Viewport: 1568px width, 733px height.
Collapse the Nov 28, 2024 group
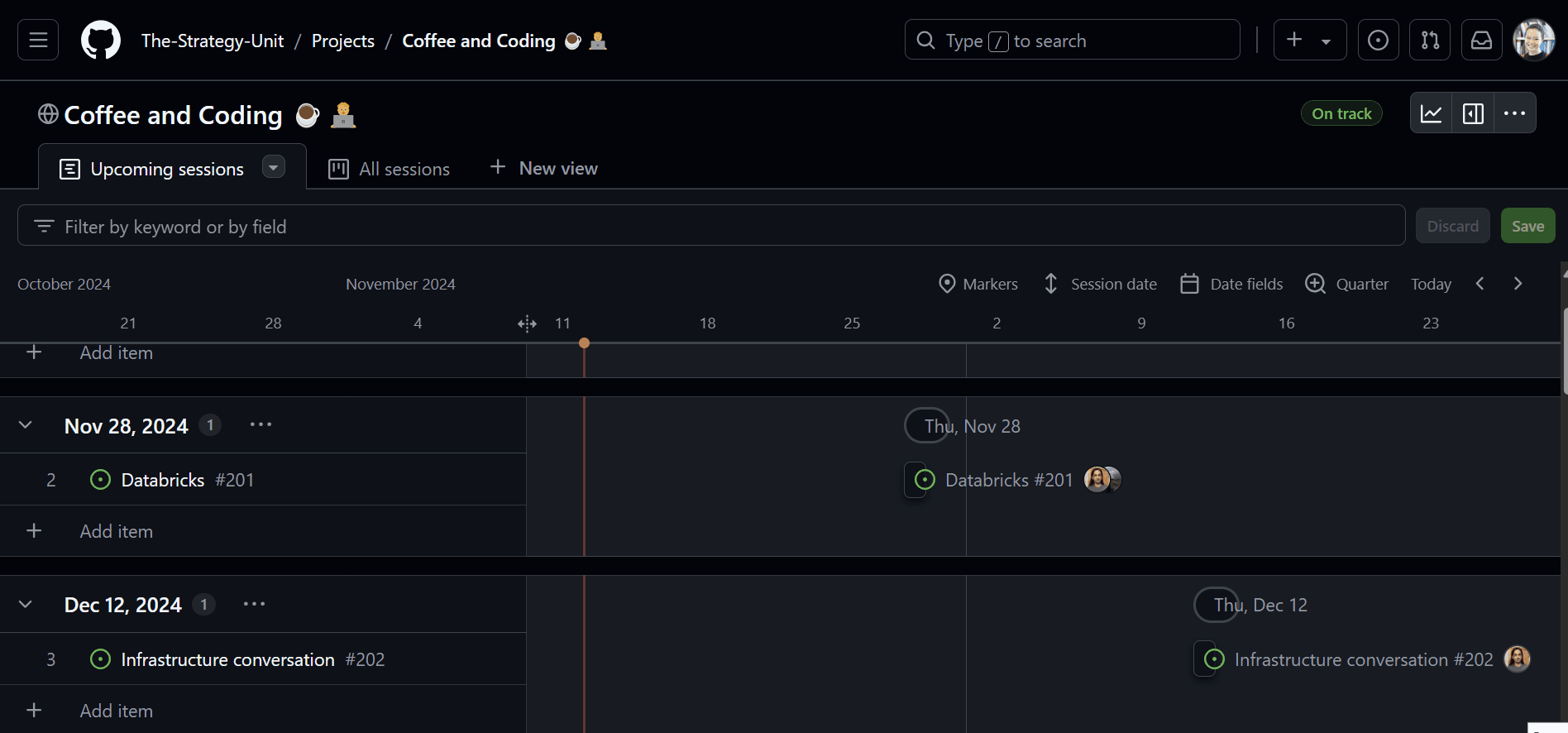point(26,425)
